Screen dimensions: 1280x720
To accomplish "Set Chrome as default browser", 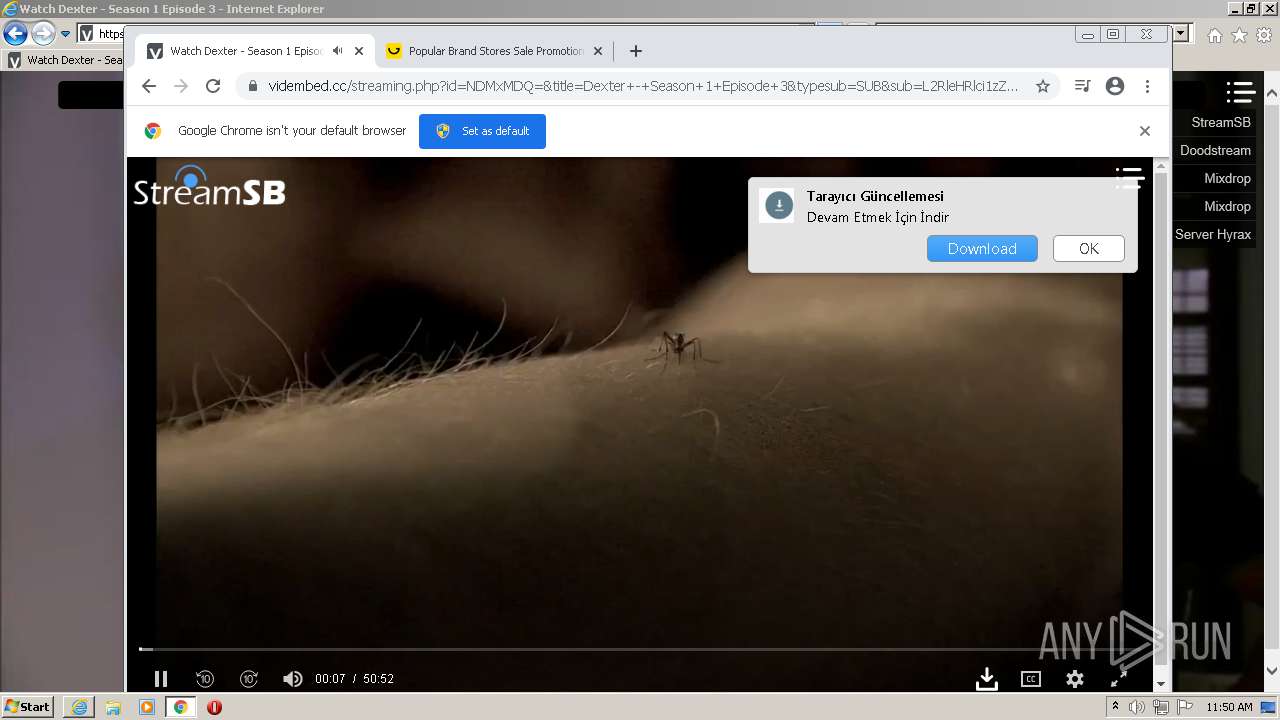I will [482, 131].
